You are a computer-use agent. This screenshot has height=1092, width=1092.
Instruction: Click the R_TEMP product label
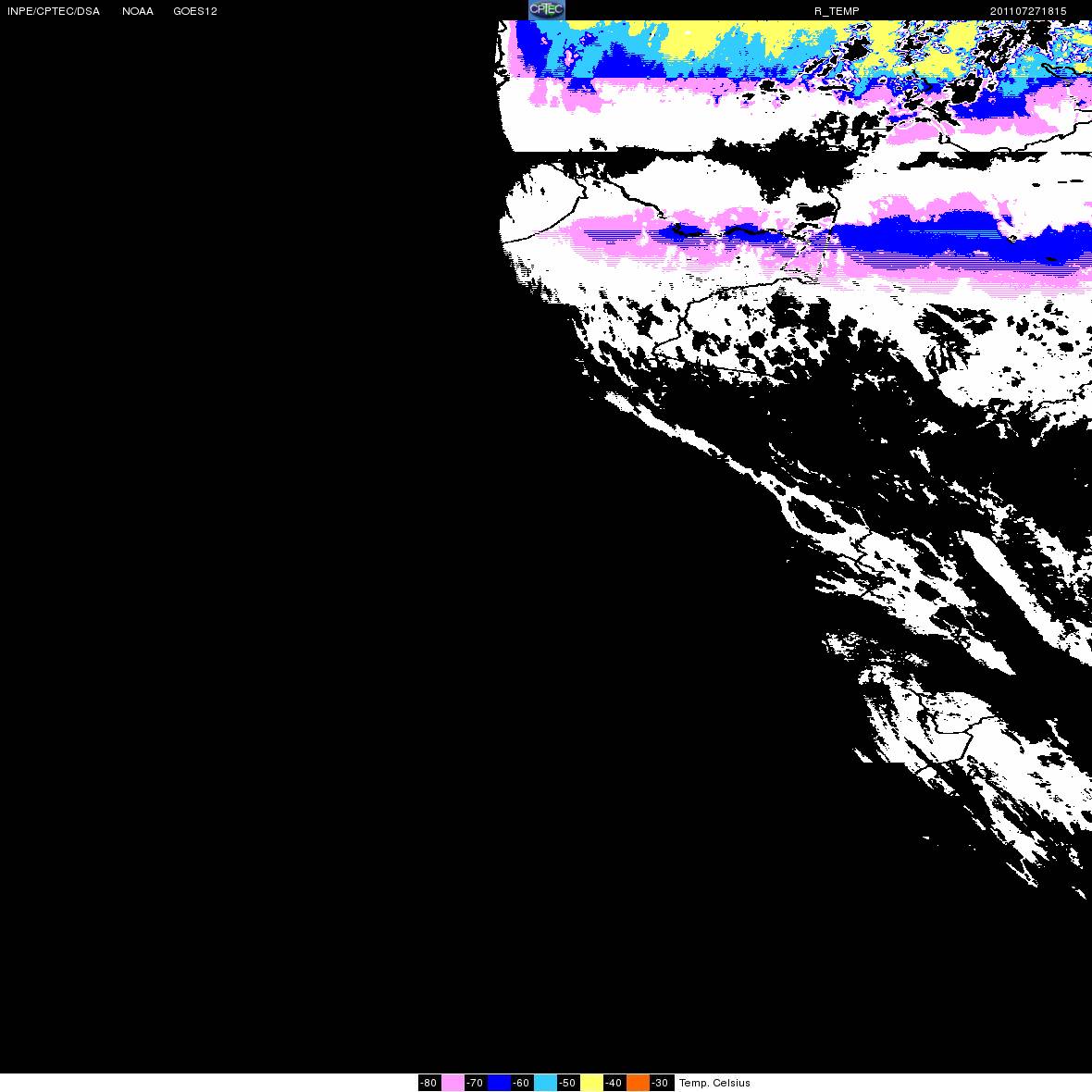click(837, 11)
